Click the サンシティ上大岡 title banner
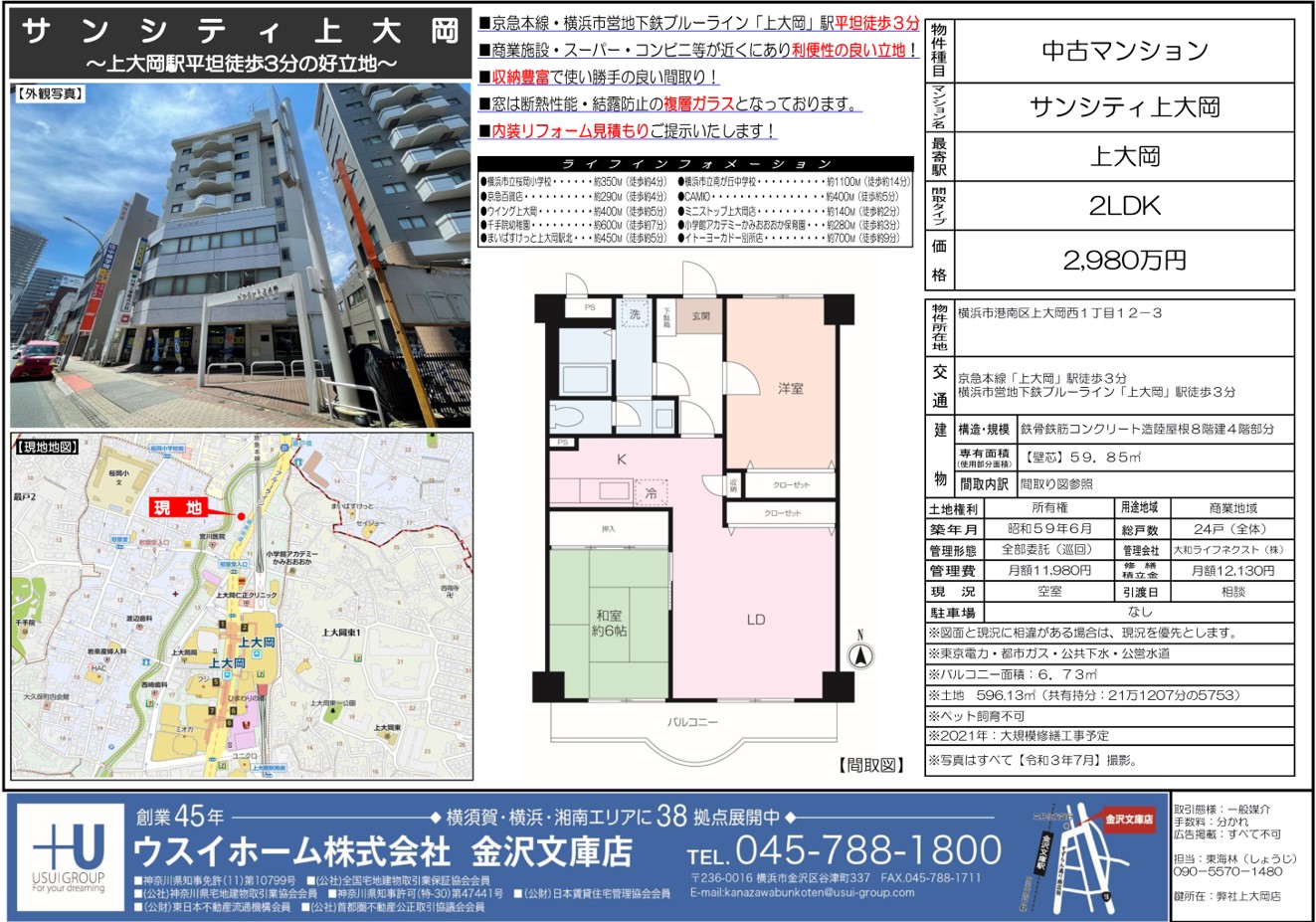This screenshot has width=1316, height=922. point(240,47)
